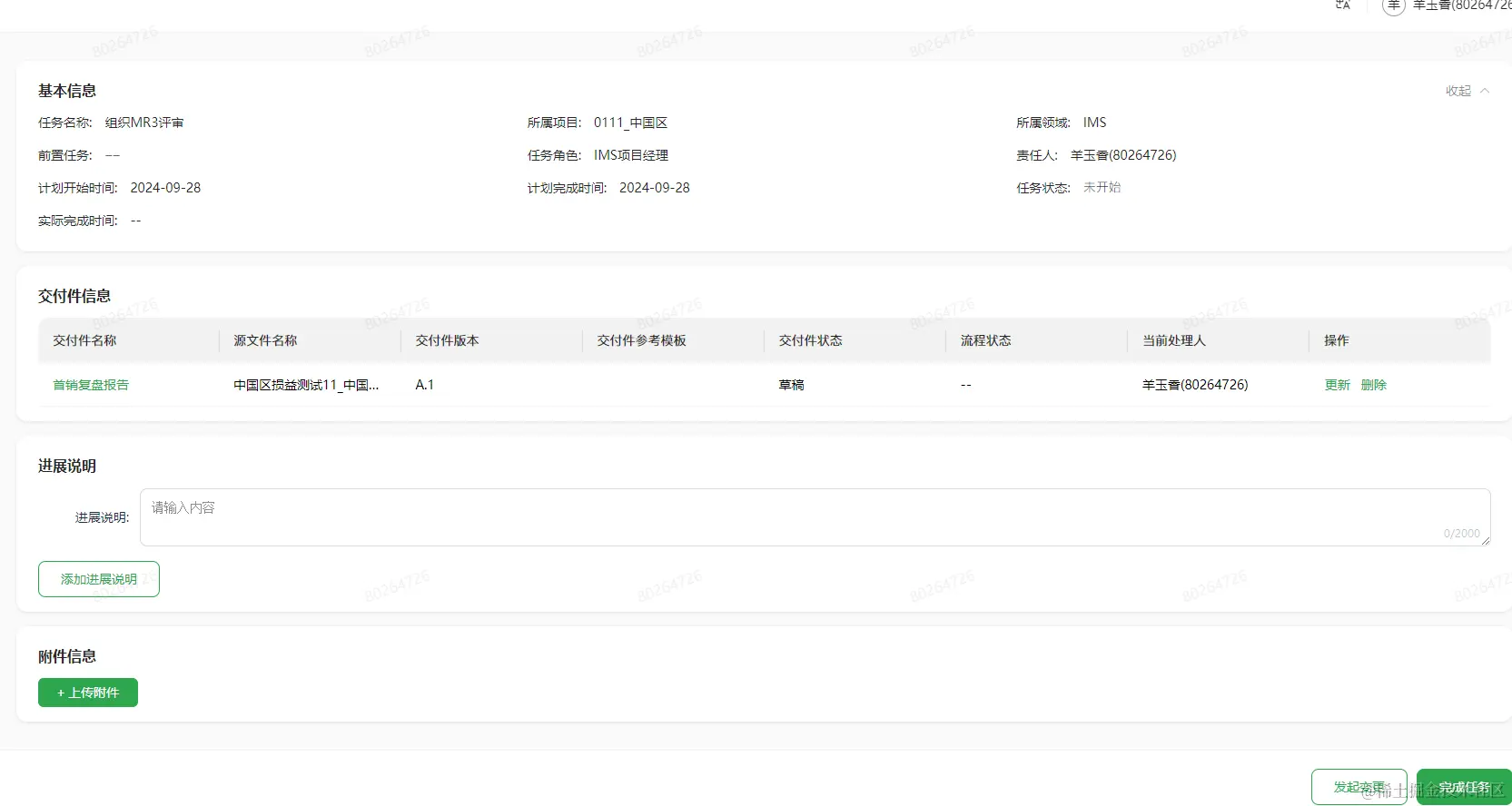1512x806 pixels.
Task: Click the 添加进展说明 button
Action: [99, 579]
